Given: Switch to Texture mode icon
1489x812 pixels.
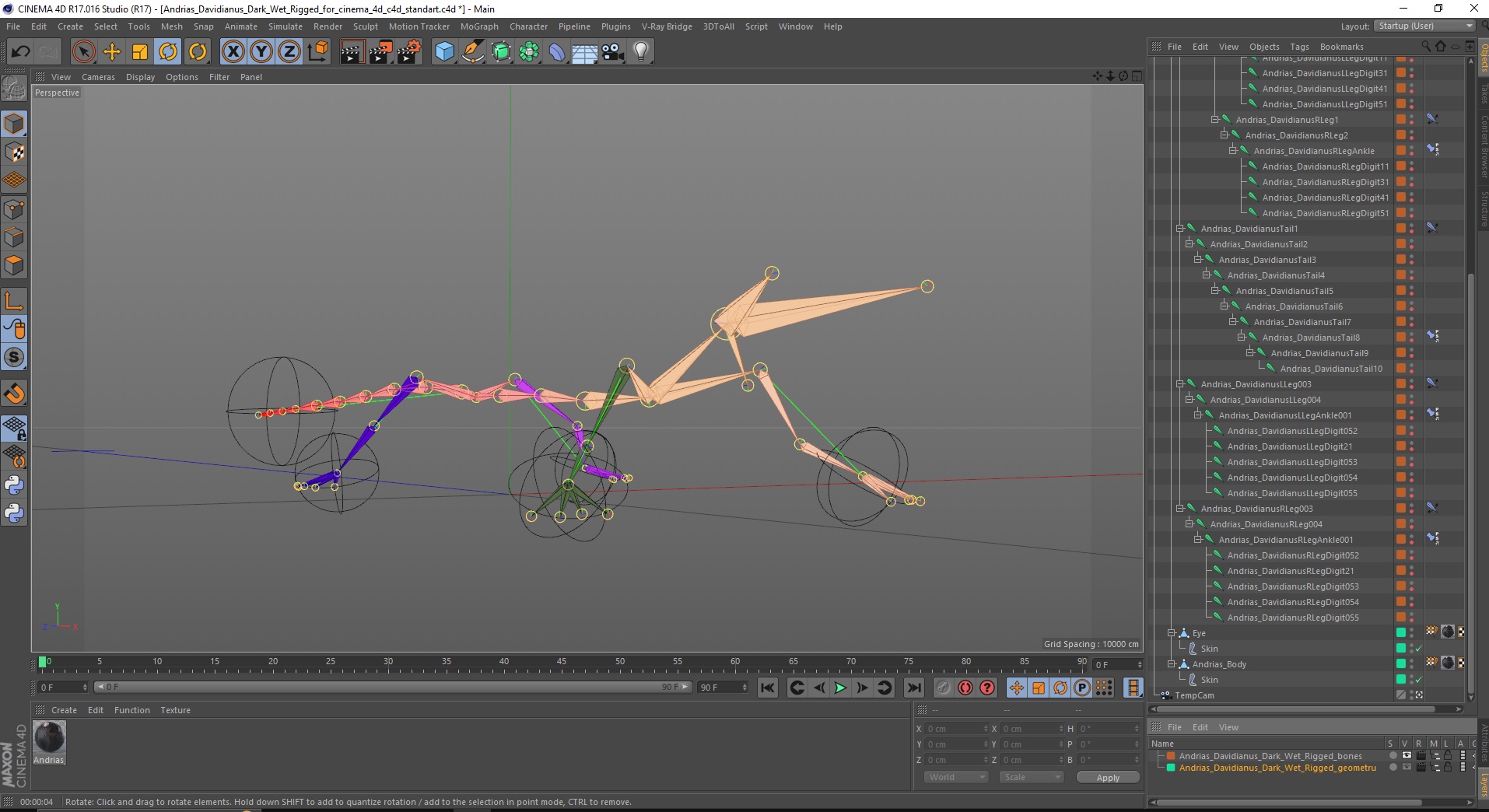Looking at the screenshot, I should (14, 152).
